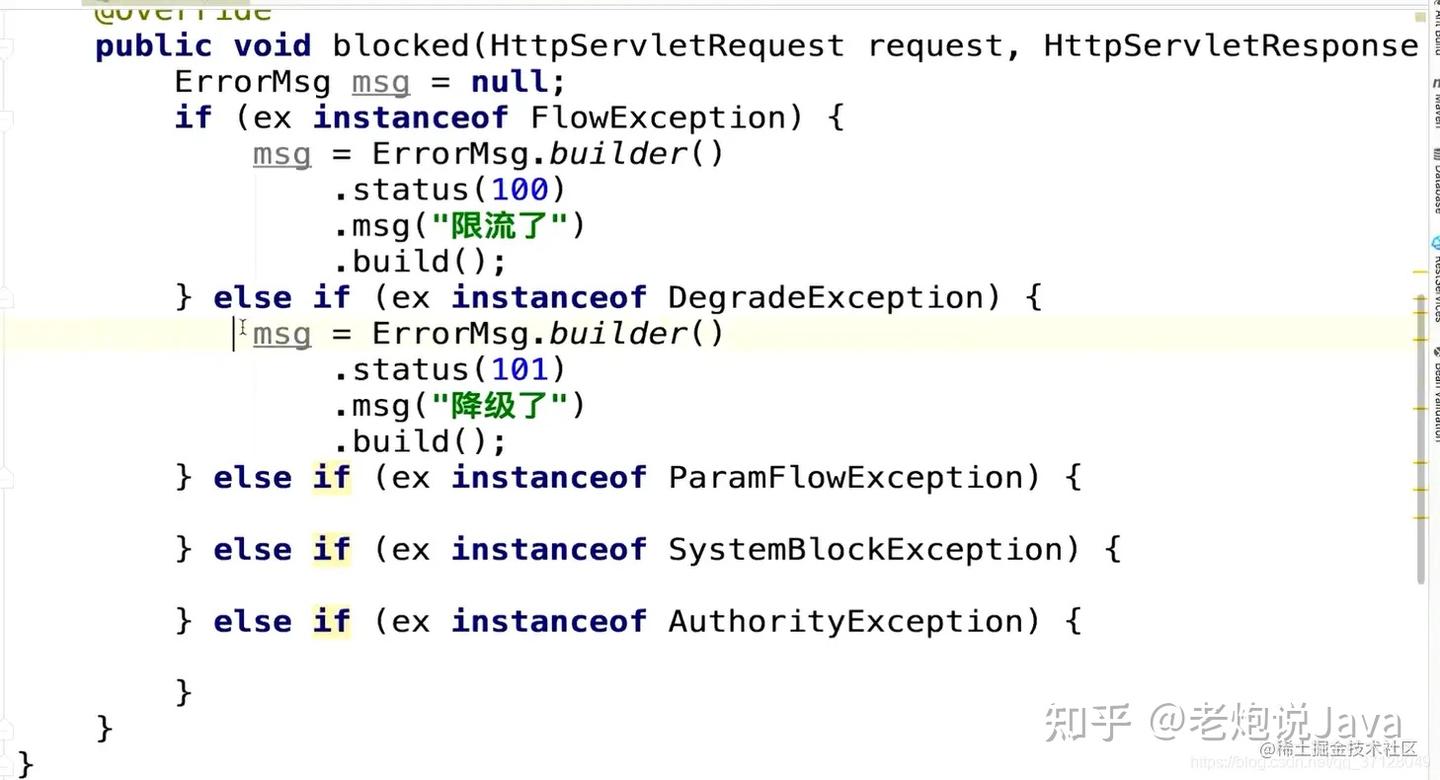Click the fold end marker of blocked method
The width and height of the screenshot is (1440, 780).
[8, 728]
